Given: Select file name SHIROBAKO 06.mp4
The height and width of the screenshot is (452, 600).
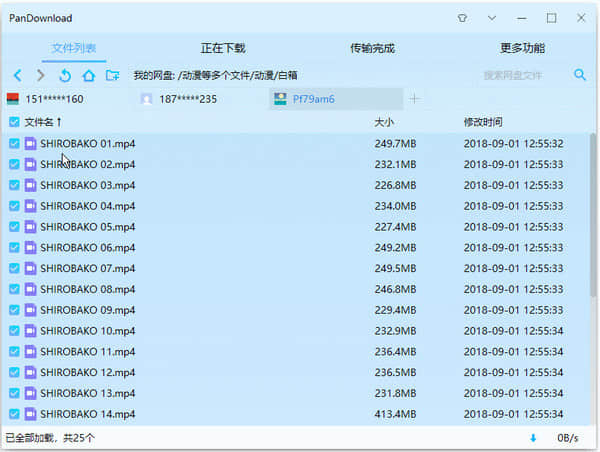Looking at the screenshot, I should 88,248.
